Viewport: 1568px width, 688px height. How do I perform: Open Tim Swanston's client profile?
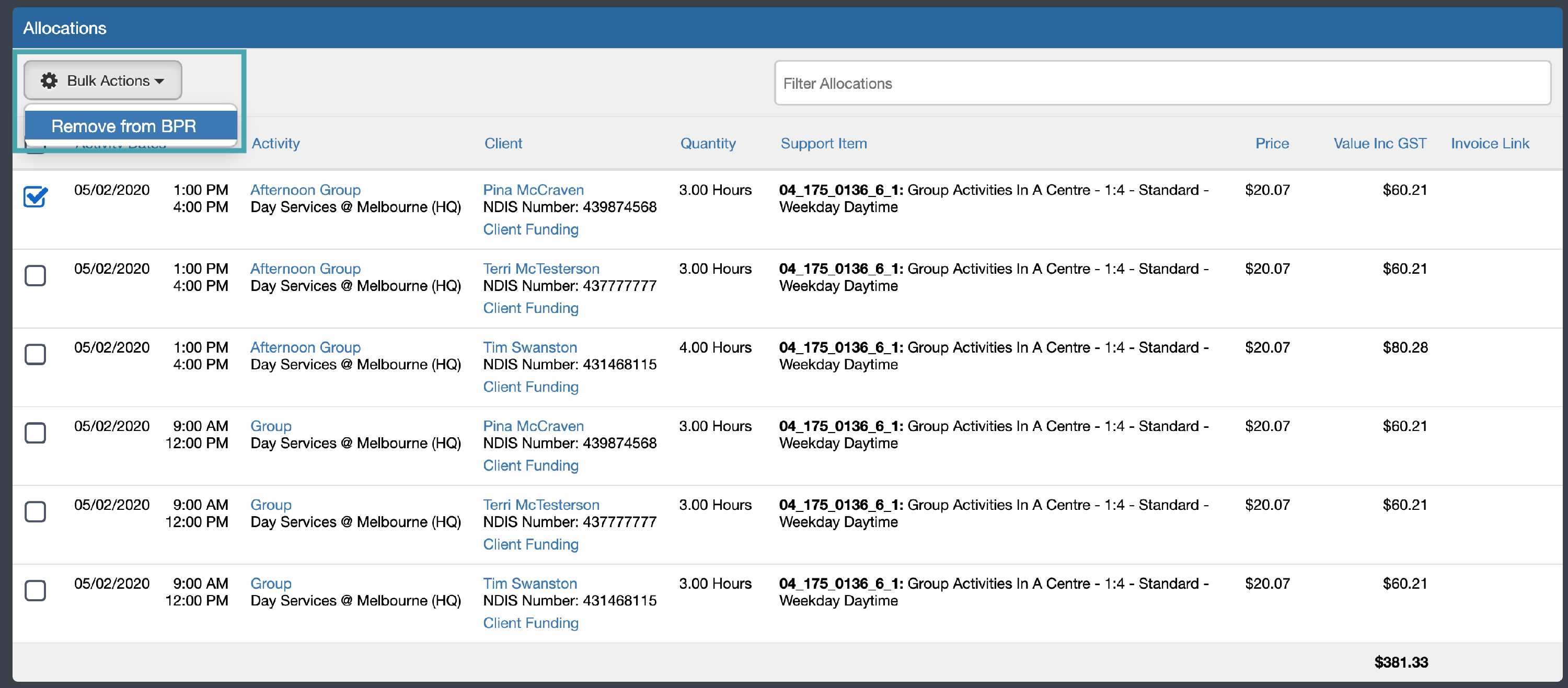(x=529, y=347)
